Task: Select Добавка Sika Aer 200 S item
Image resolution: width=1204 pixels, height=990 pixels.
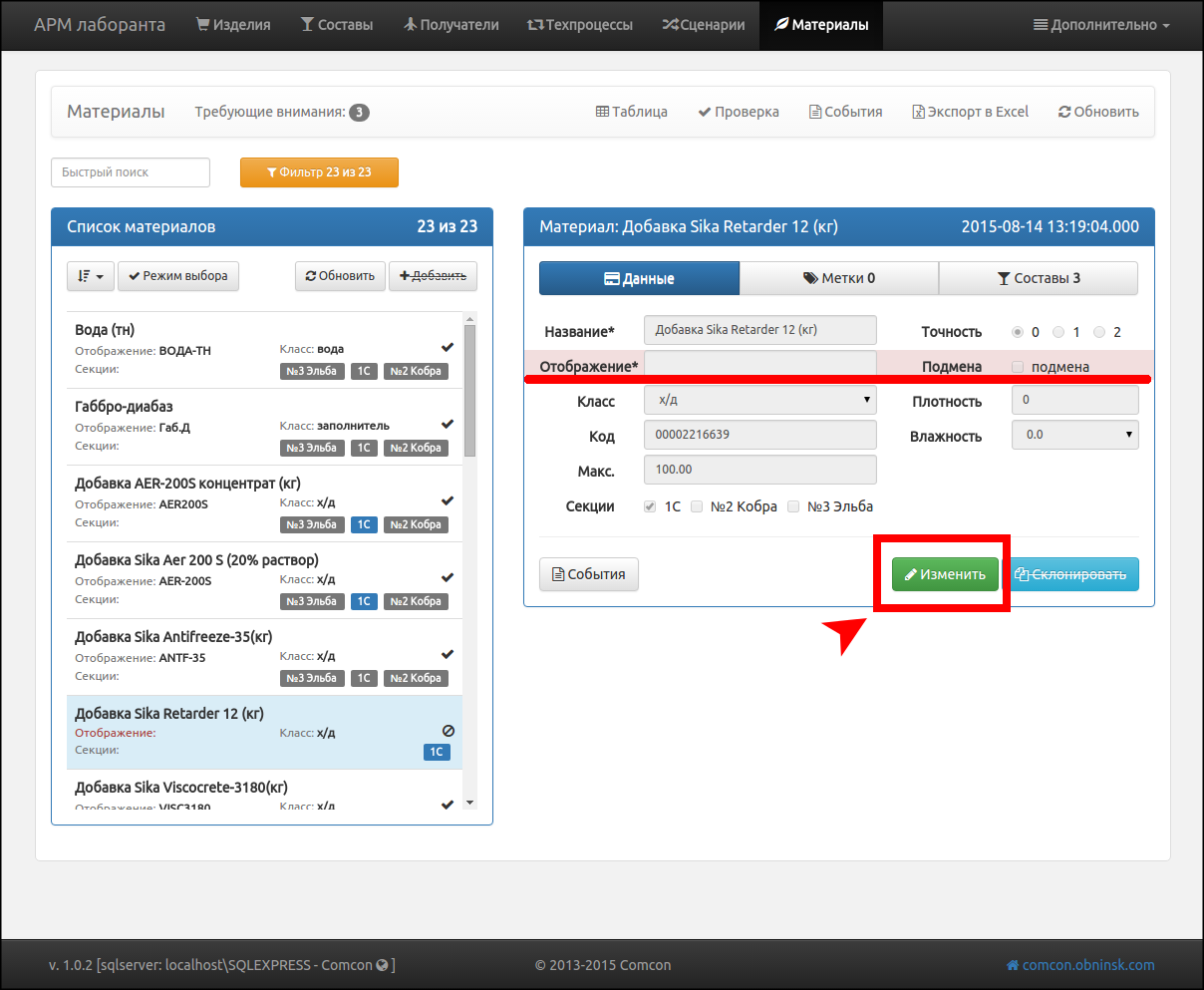Action: click(263, 580)
